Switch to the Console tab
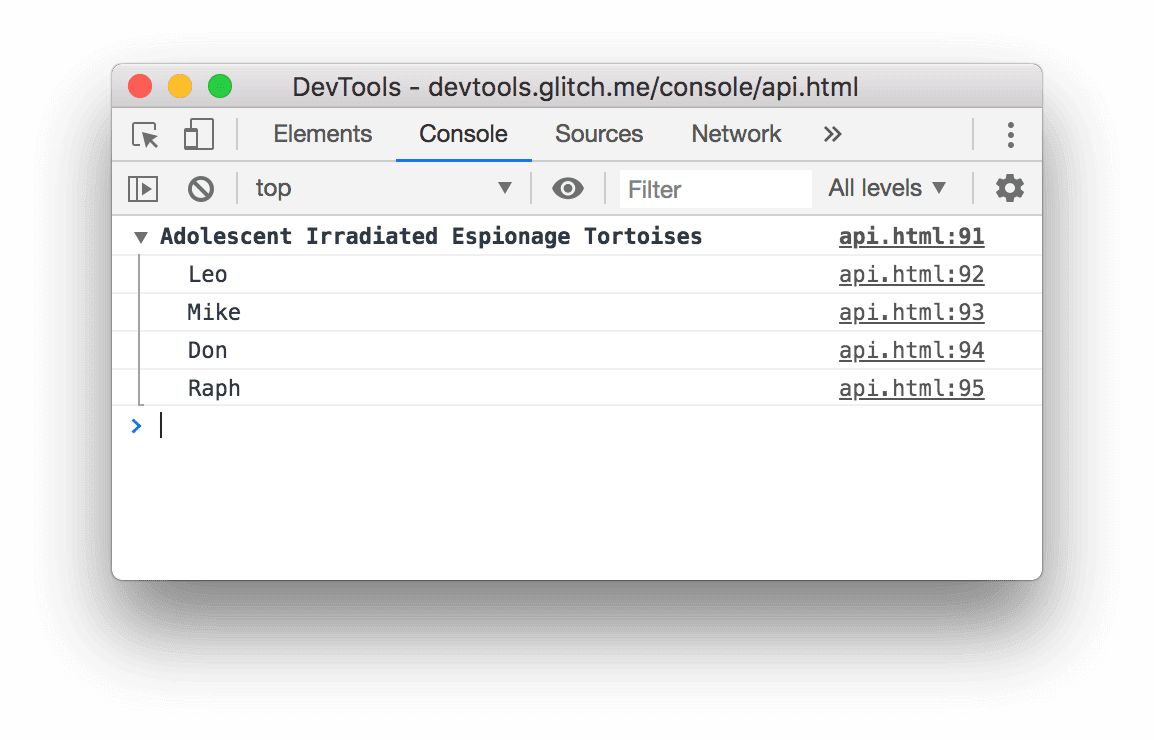The image size is (1154, 740). tap(462, 134)
